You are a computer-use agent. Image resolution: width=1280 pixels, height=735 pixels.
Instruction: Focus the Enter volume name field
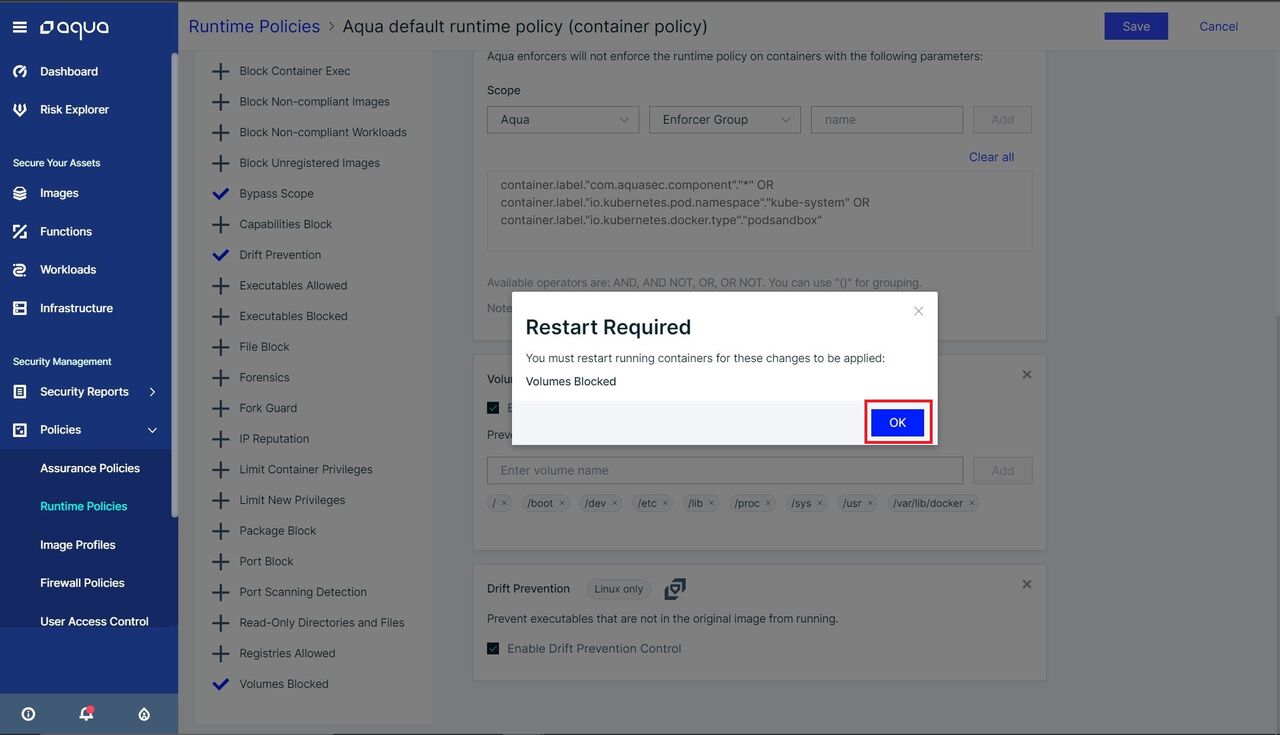(x=725, y=471)
